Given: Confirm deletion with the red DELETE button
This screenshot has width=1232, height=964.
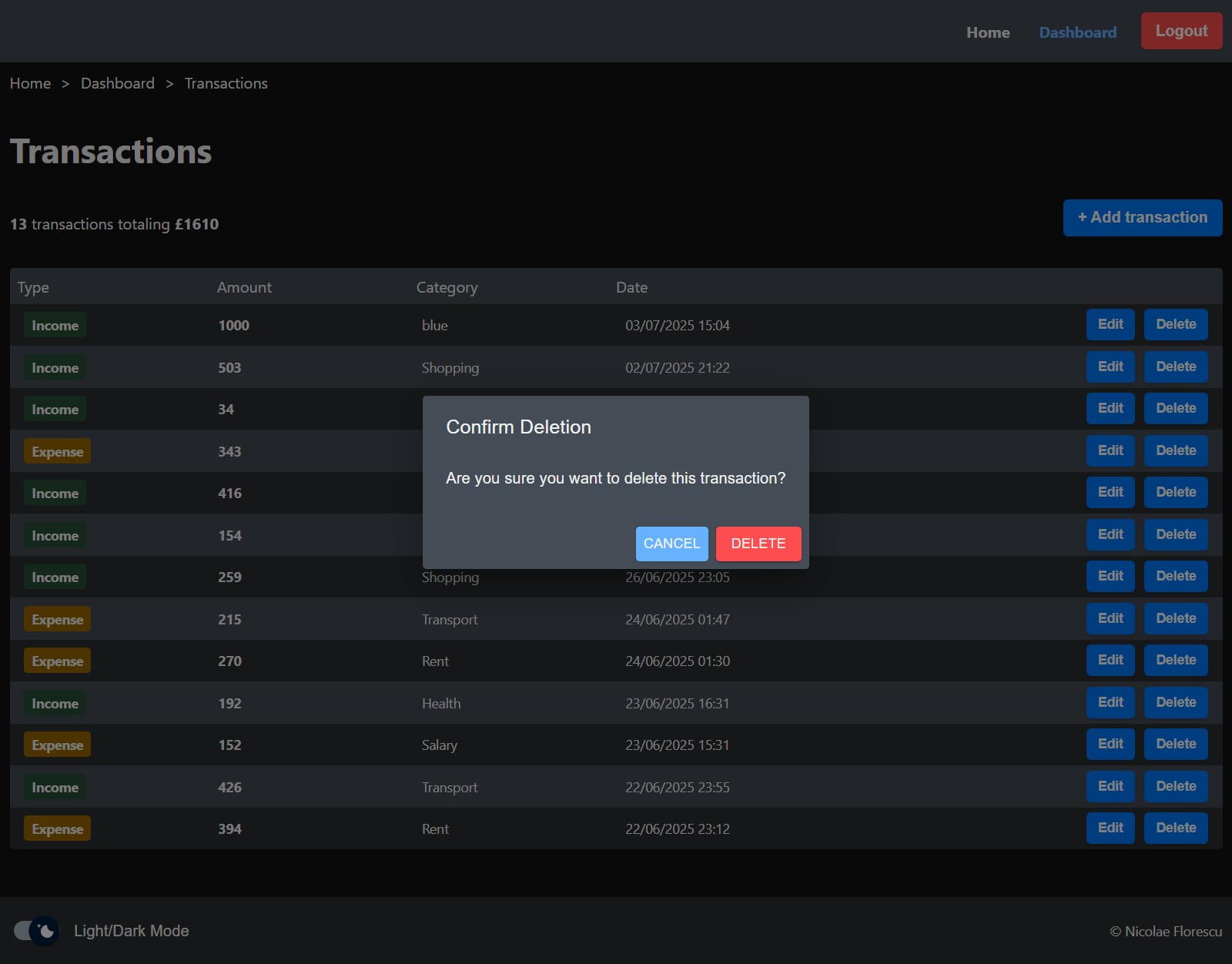Looking at the screenshot, I should (758, 544).
